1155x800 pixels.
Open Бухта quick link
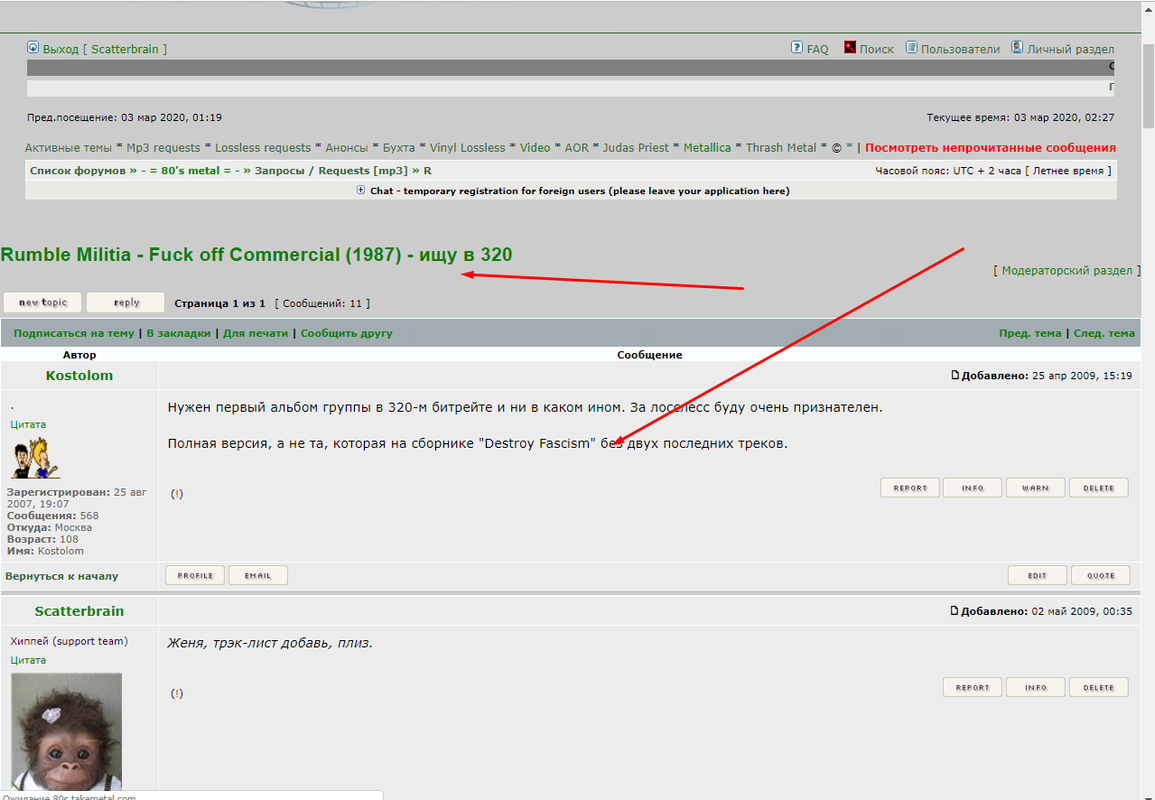coord(399,148)
